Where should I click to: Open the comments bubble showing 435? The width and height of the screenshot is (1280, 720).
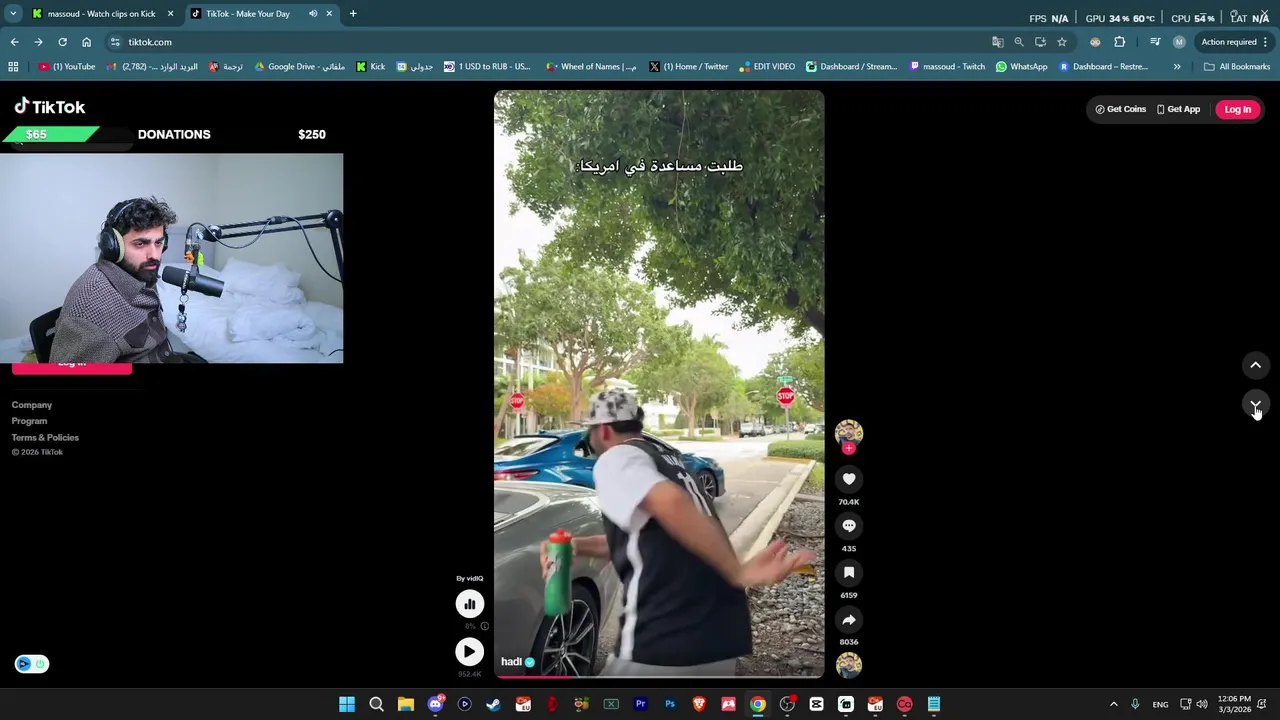tap(849, 526)
